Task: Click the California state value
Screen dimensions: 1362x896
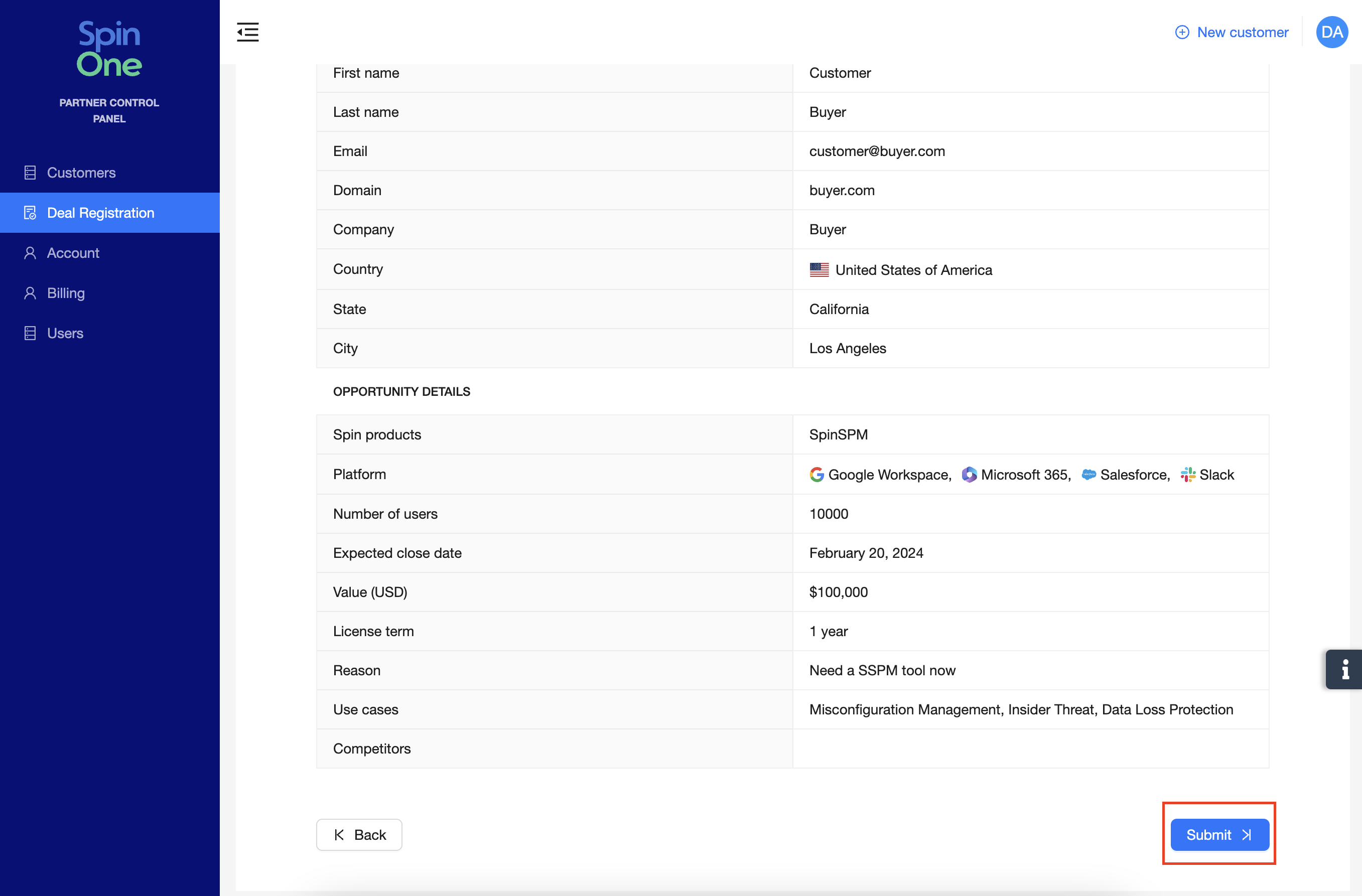Action: (x=839, y=309)
